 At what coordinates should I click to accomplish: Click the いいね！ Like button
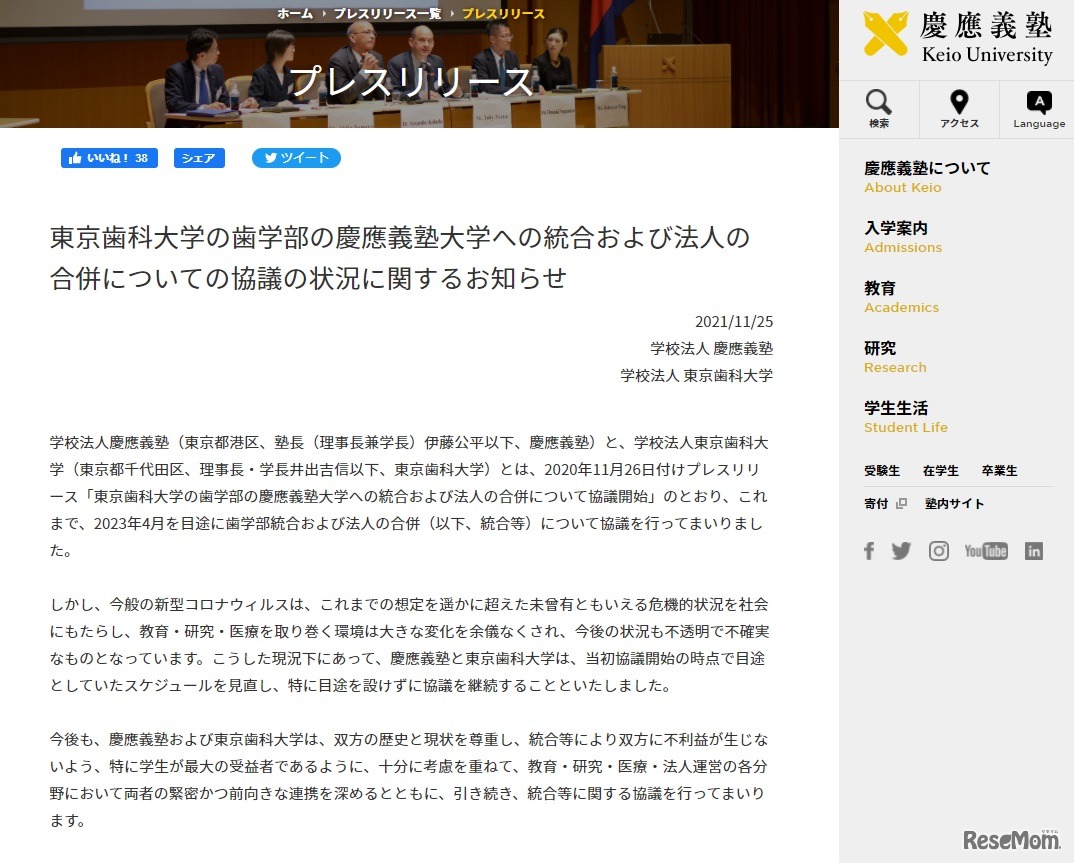(x=108, y=158)
